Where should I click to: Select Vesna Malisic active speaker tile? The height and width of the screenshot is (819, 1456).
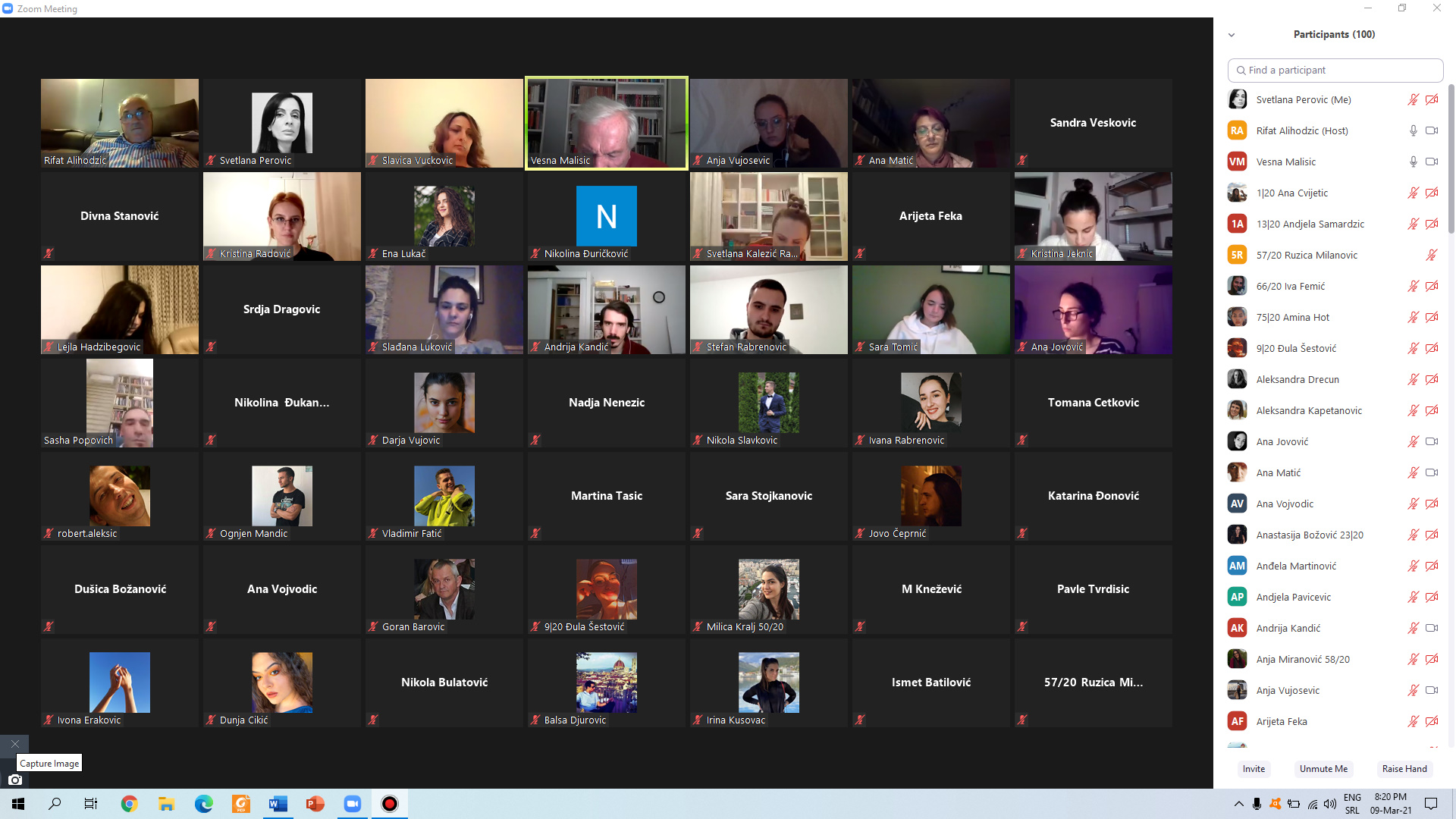[607, 123]
